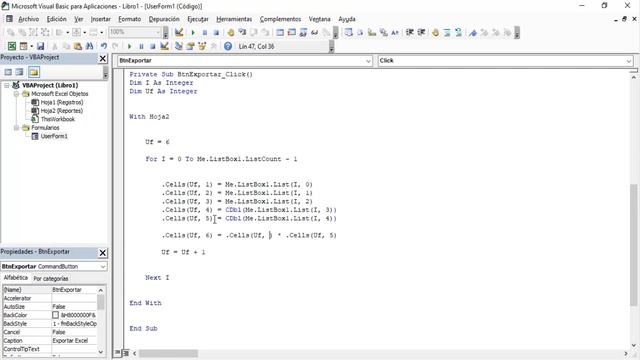The width and height of the screenshot is (640, 360).
Task: Open Find using the binoculars icon
Action: pyautogui.click(x=89, y=46)
